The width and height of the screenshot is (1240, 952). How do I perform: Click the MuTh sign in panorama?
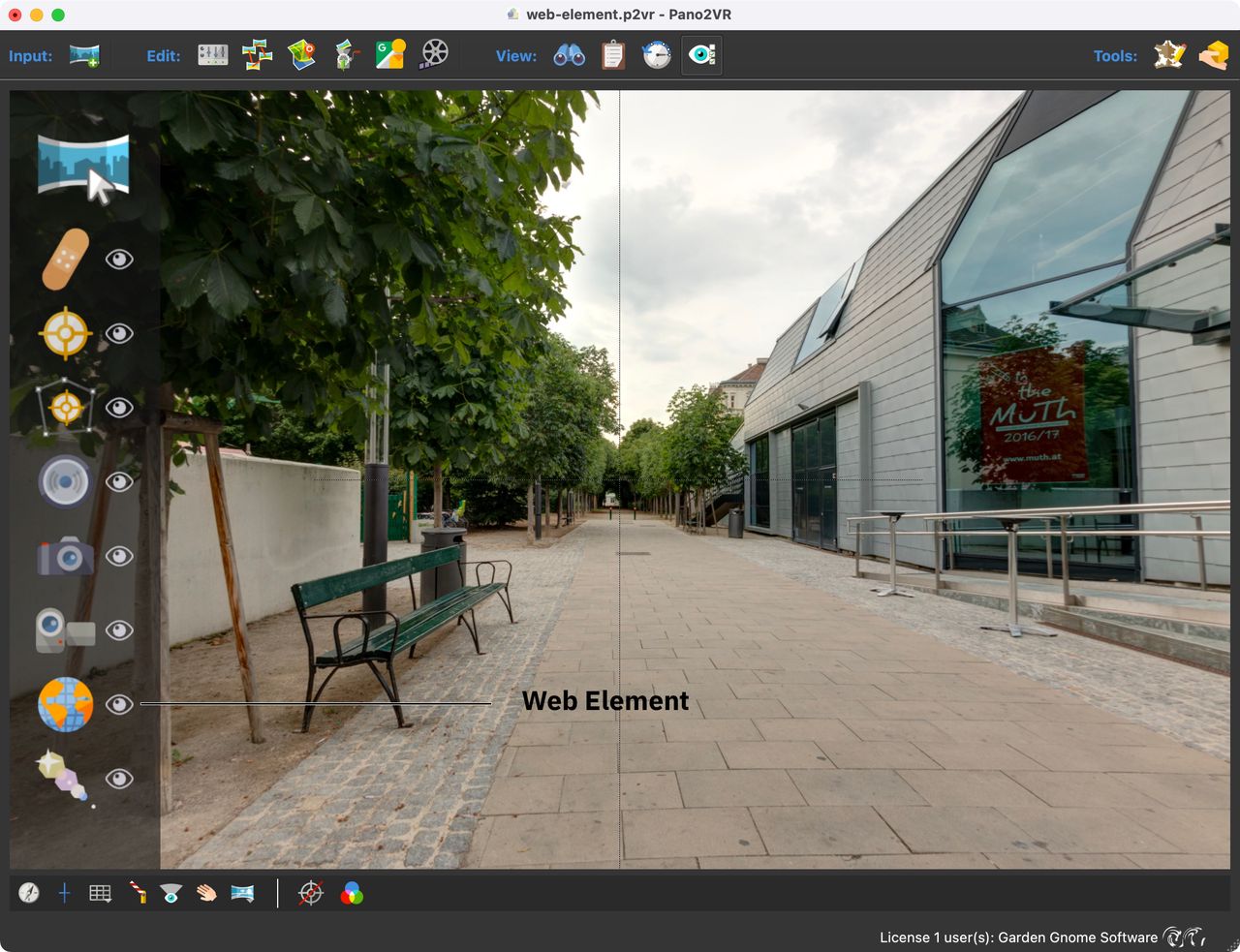pyautogui.click(x=1033, y=415)
